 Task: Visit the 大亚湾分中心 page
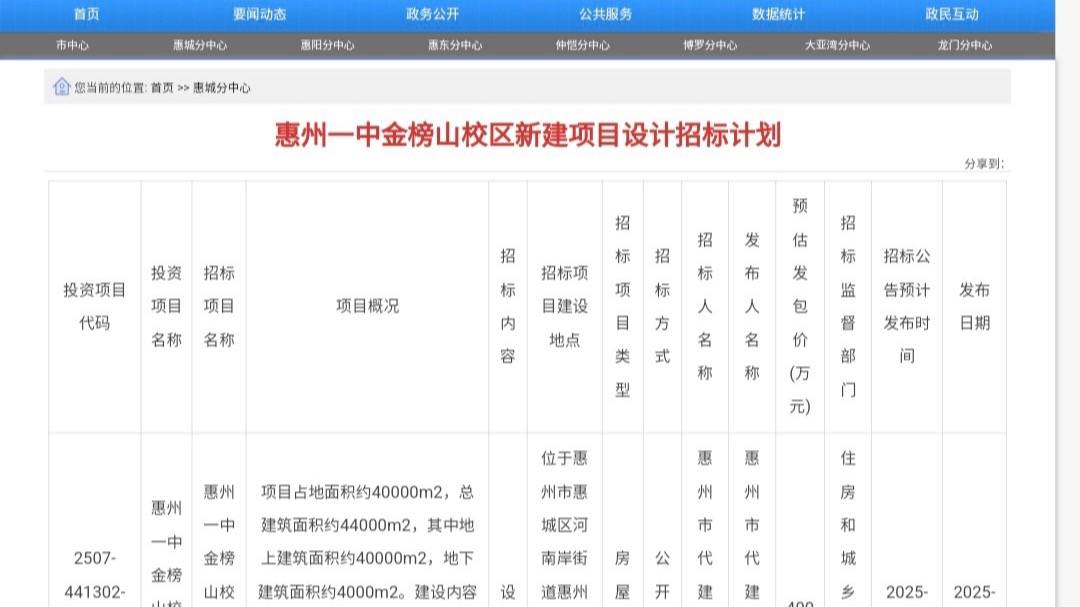(x=837, y=45)
